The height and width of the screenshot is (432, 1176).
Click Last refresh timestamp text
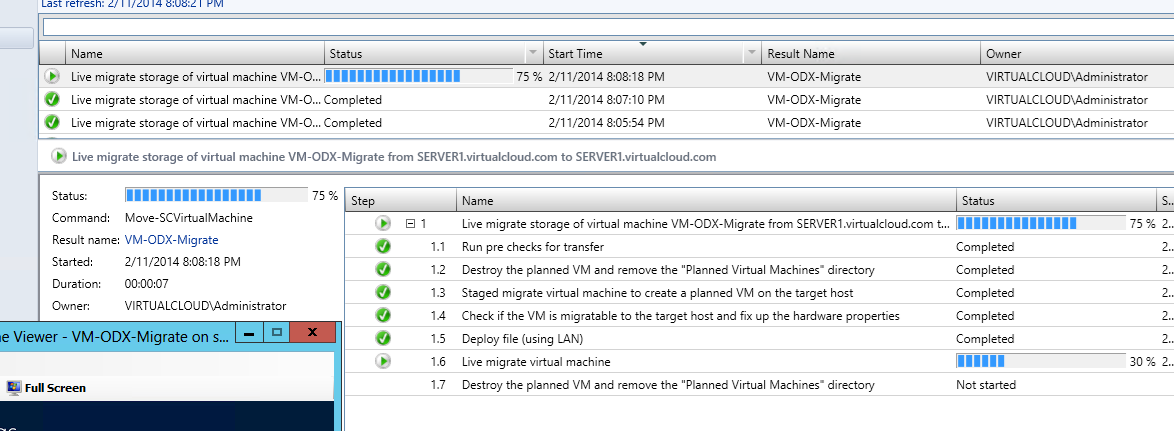pyautogui.click(x=131, y=4)
